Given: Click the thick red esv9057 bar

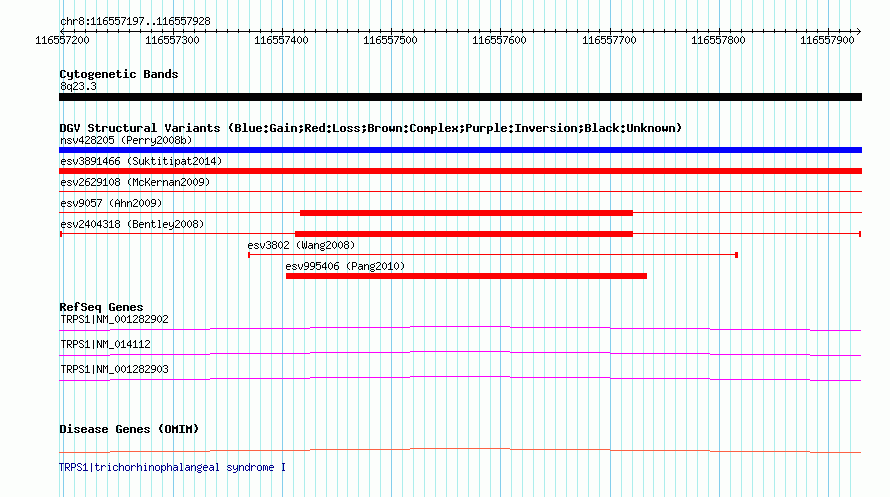Looking at the screenshot, I should pyautogui.click(x=466, y=213).
